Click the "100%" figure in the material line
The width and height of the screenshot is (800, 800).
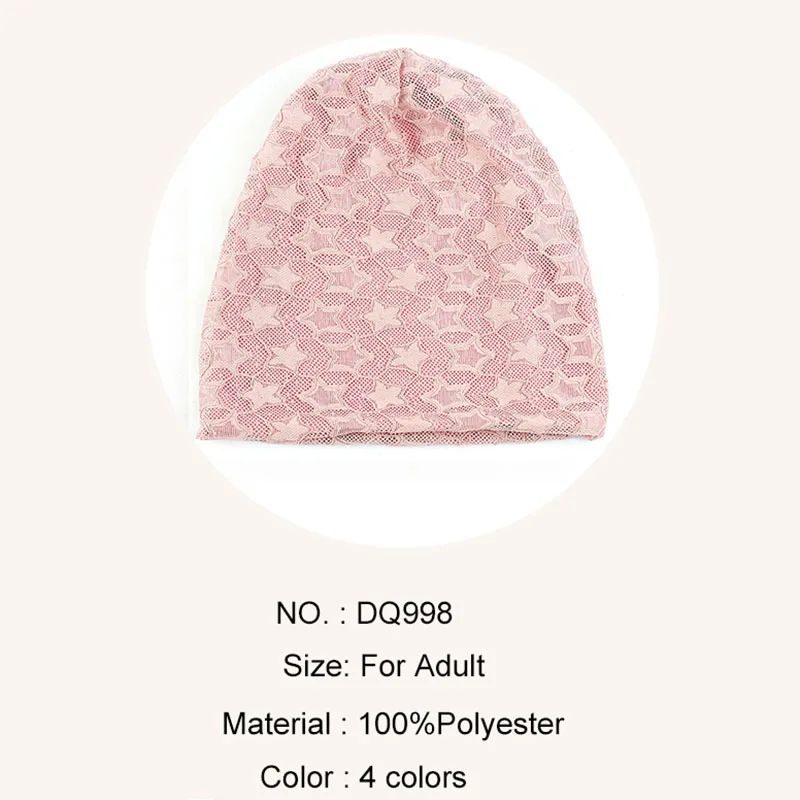click(x=398, y=723)
